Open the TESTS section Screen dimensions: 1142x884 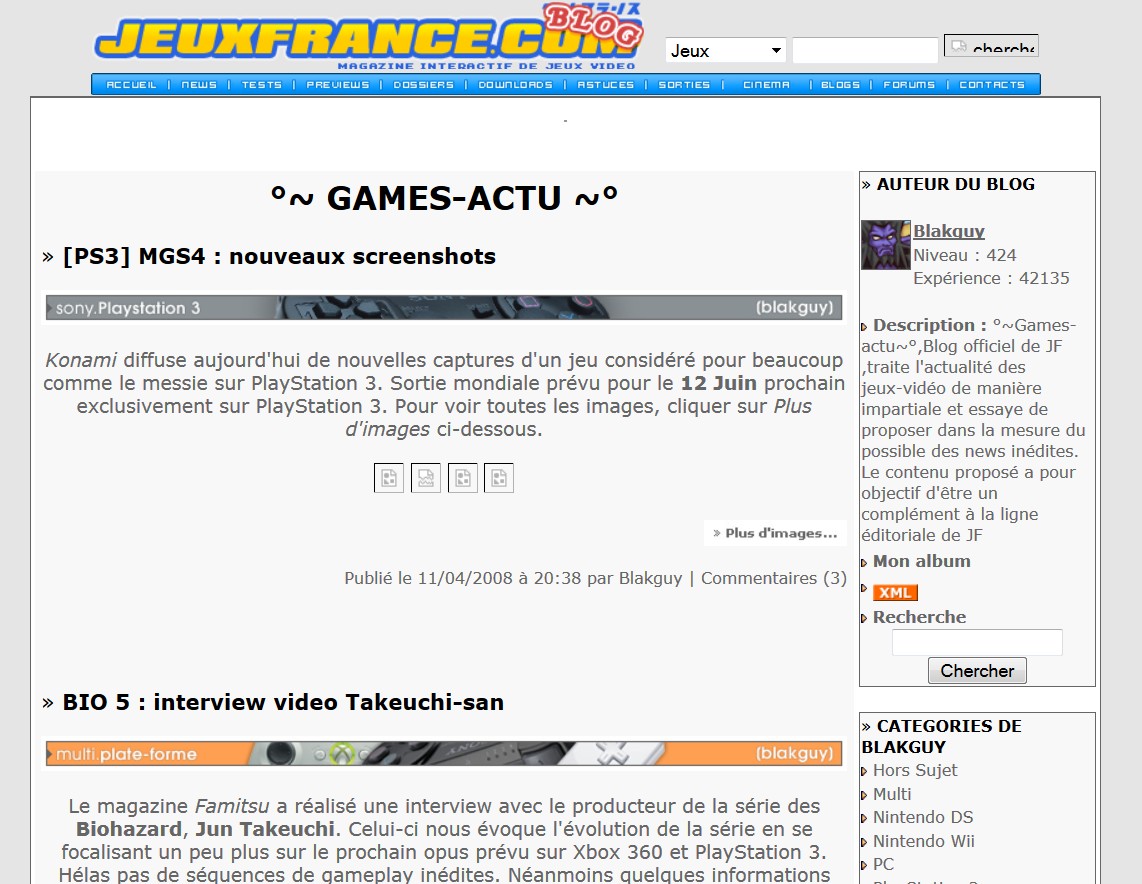pos(261,84)
